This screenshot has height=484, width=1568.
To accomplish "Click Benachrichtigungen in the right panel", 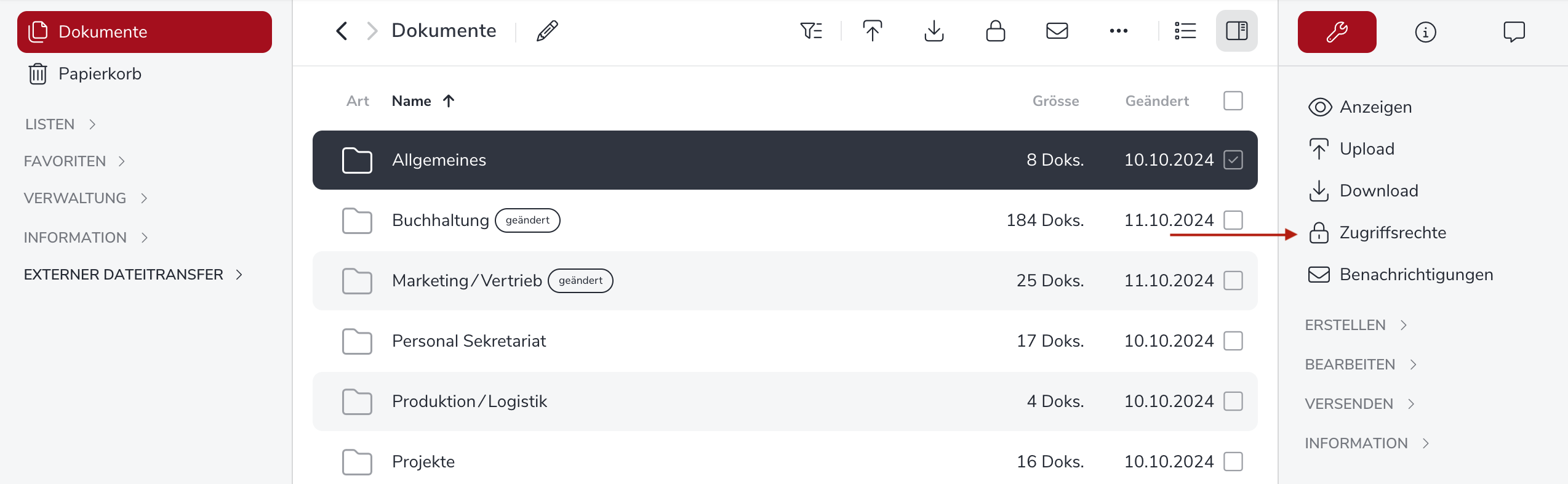I will pos(1415,275).
